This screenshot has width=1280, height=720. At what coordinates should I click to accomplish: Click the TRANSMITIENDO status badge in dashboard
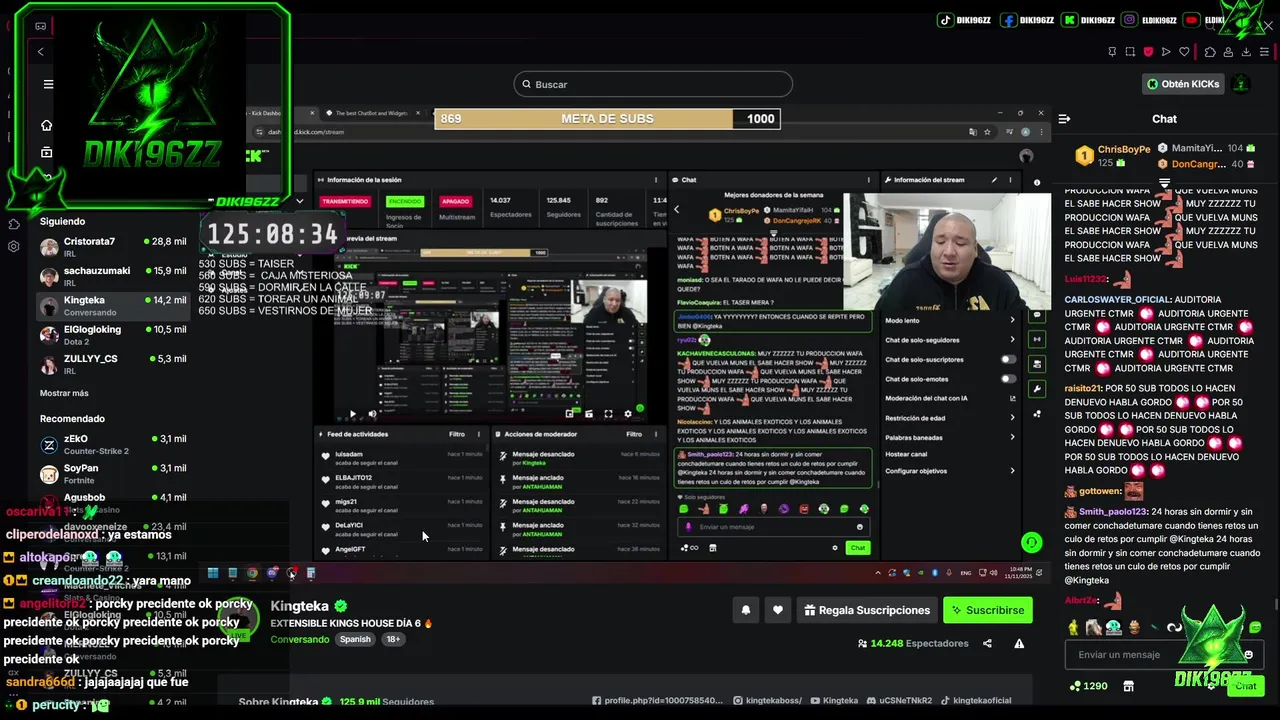tap(344, 201)
